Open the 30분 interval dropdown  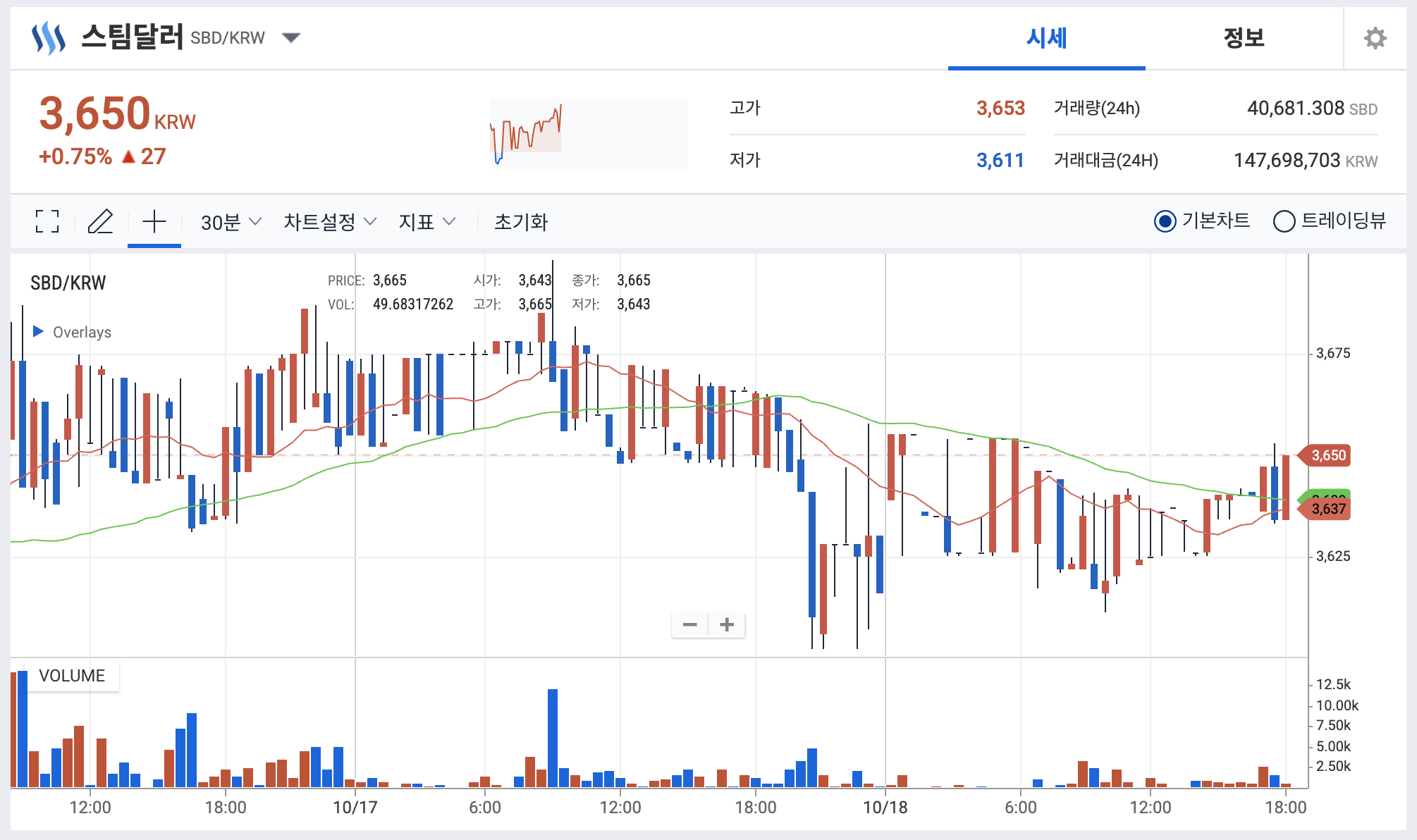tap(231, 222)
